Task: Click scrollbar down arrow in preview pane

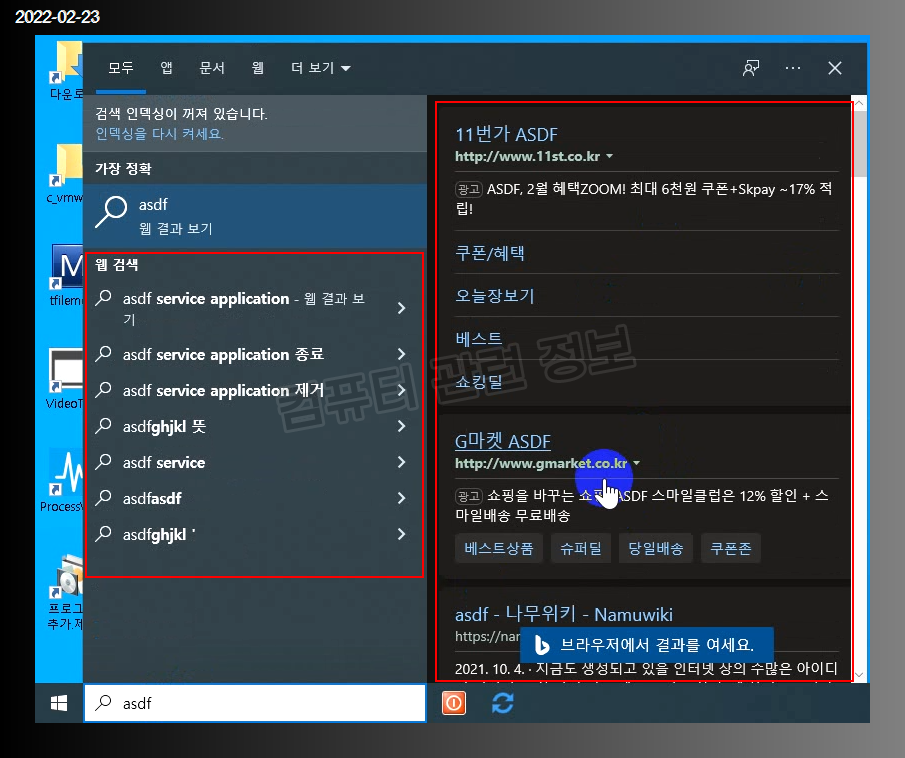Action: [x=859, y=674]
